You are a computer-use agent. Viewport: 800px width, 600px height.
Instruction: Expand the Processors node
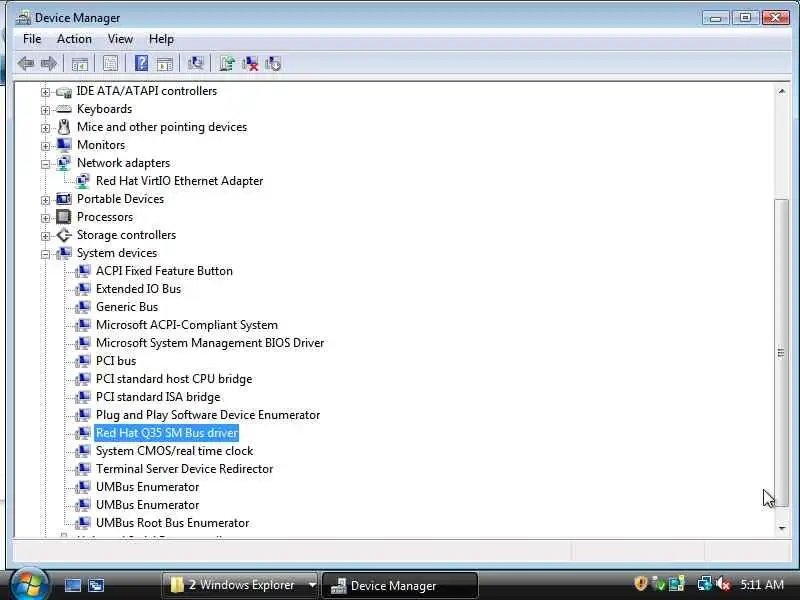(45, 218)
